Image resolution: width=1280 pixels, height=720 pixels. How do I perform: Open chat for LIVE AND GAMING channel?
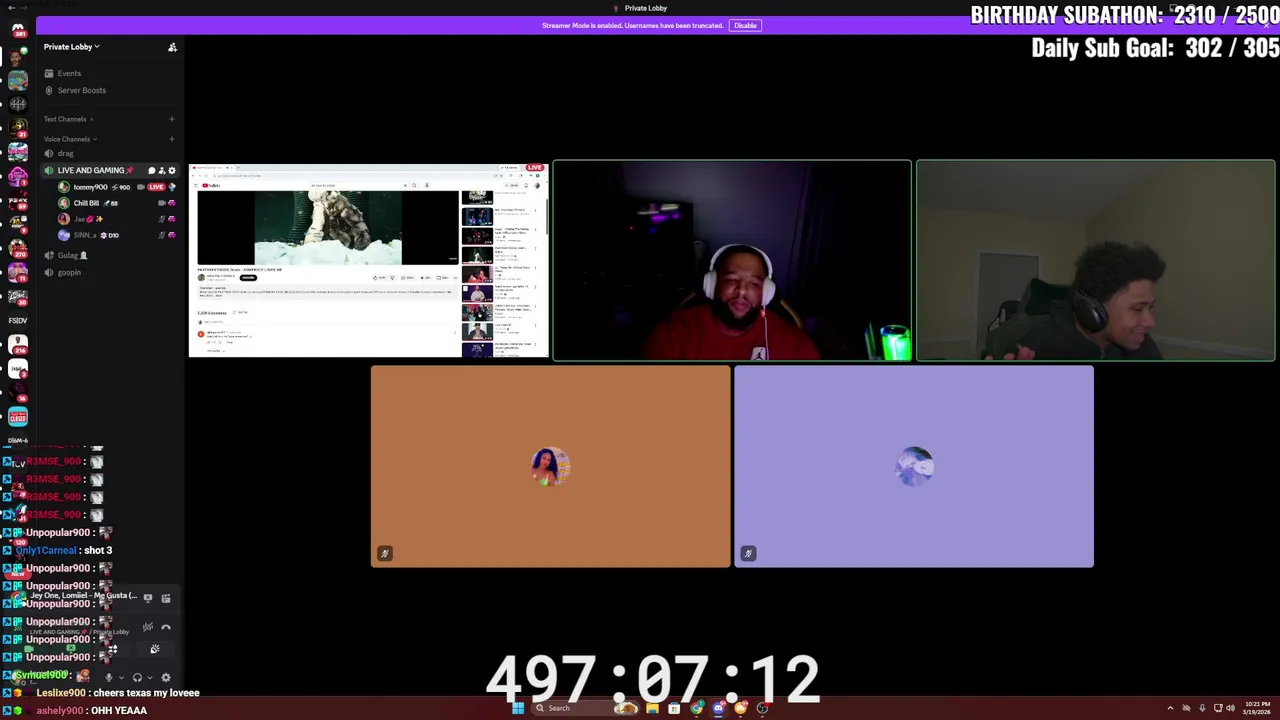pyautogui.click(x=151, y=170)
